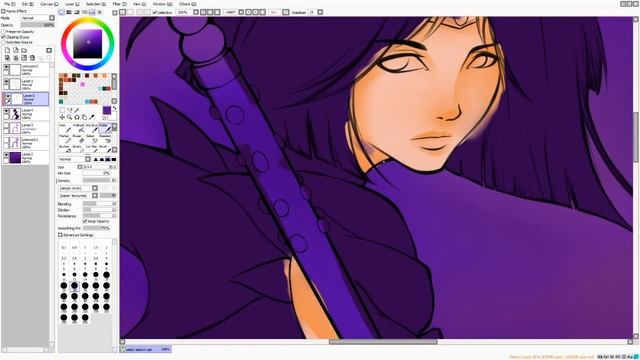Toggle the Paints Effect checkbox
640x360 pixels.
pyautogui.click(x=3, y=11)
